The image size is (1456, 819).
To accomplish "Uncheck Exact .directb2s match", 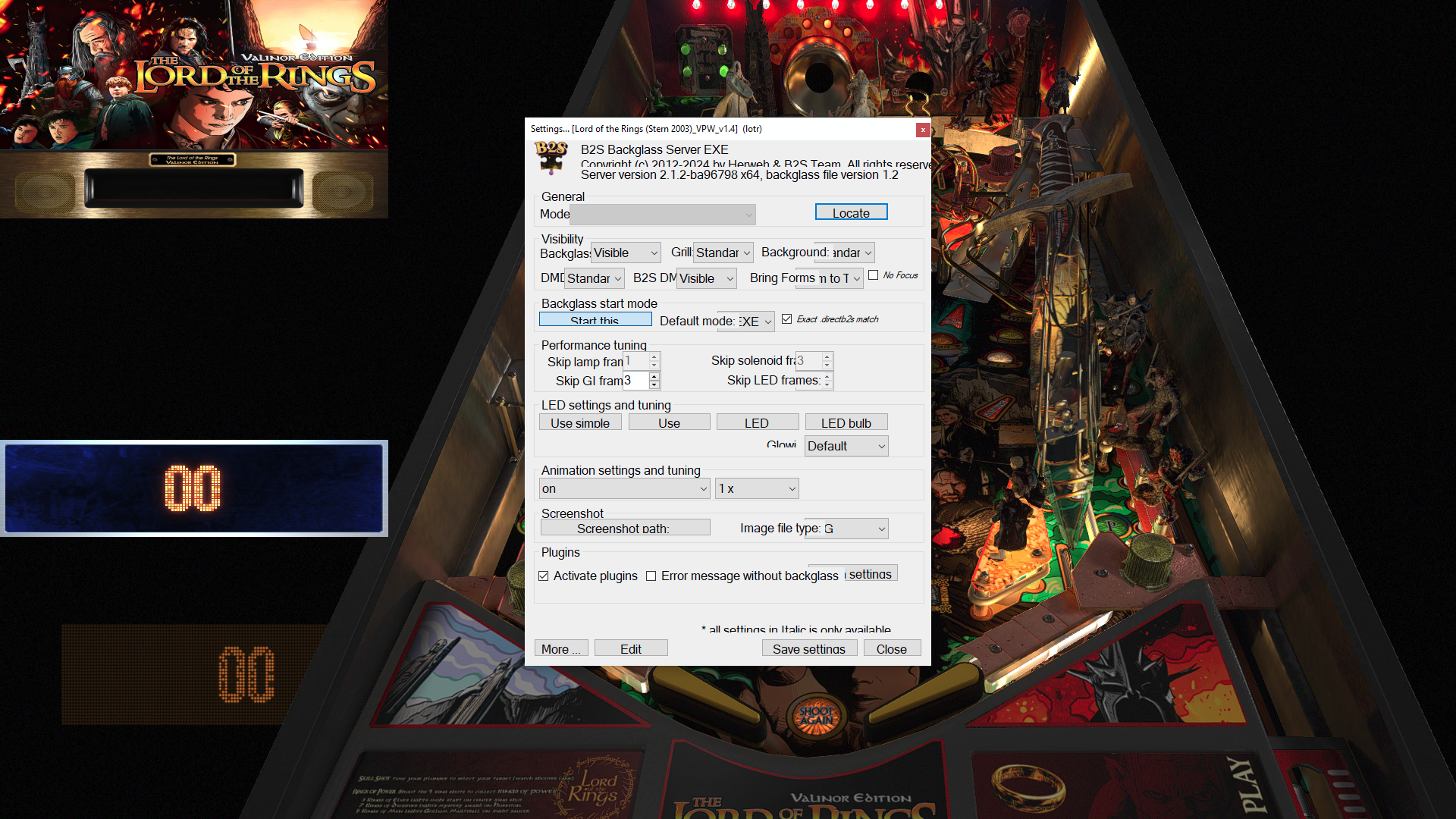I will (x=787, y=319).
